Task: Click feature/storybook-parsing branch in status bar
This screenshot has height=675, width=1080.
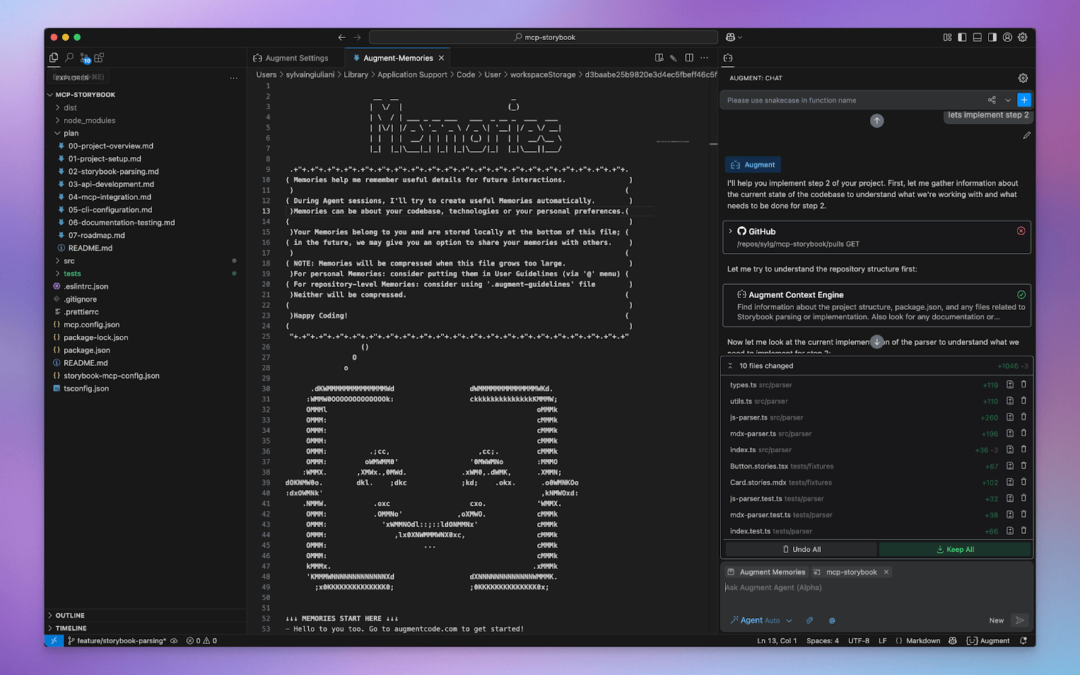Action: [117, 641]
